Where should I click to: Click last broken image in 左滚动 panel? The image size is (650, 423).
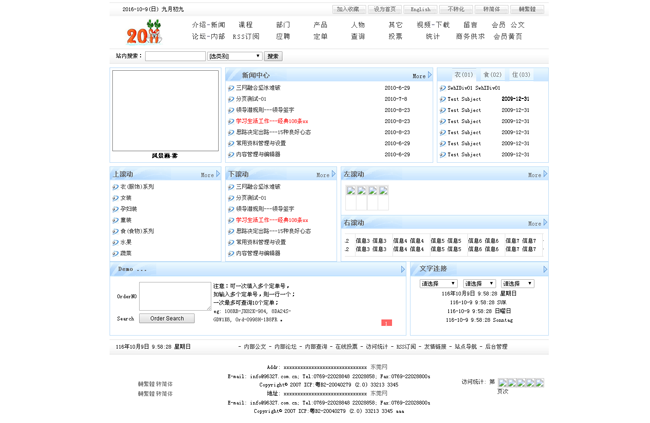point(383,191)
